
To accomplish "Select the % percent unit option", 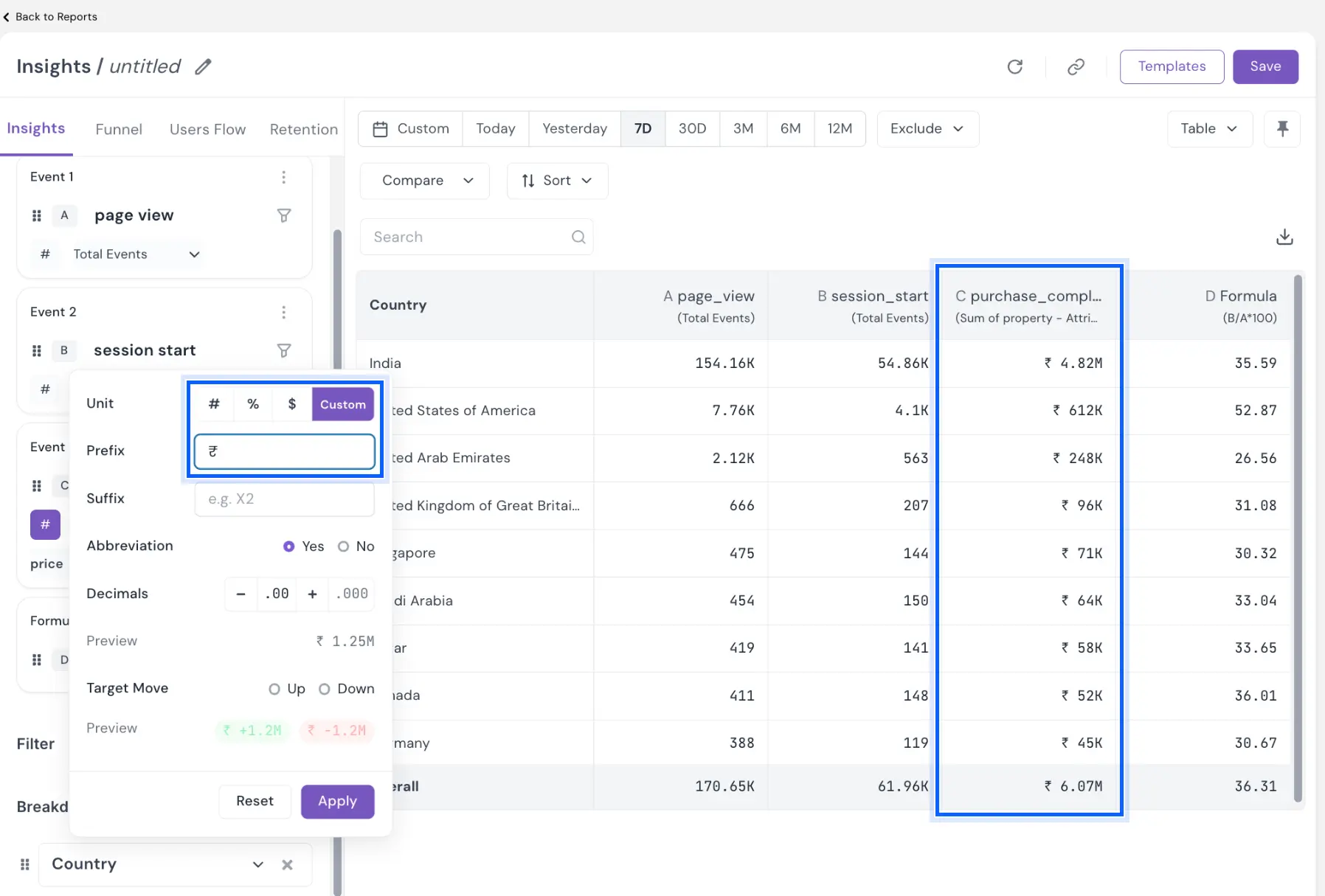I will point(253,404).
